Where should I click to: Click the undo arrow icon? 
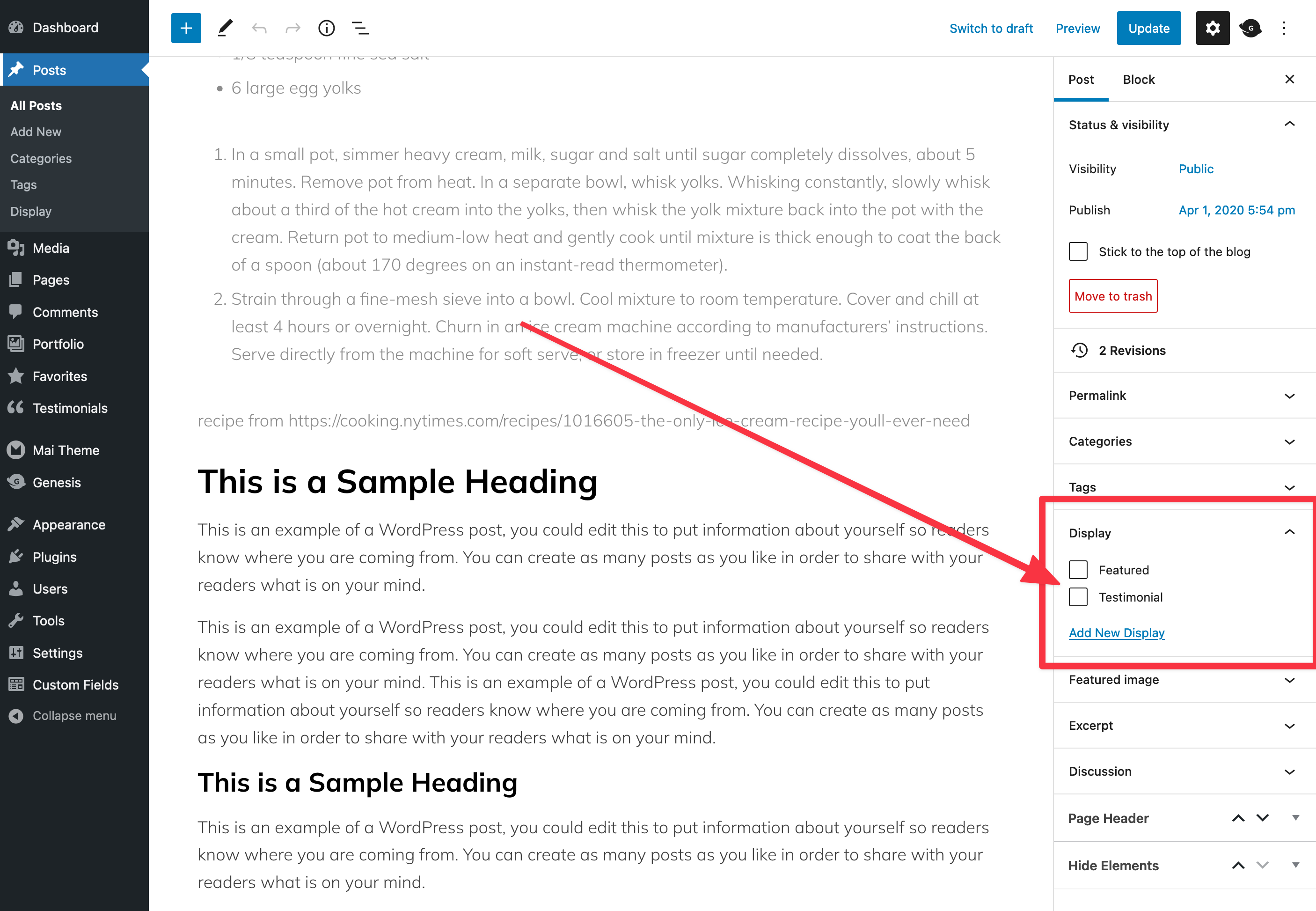tap(259, 28)
